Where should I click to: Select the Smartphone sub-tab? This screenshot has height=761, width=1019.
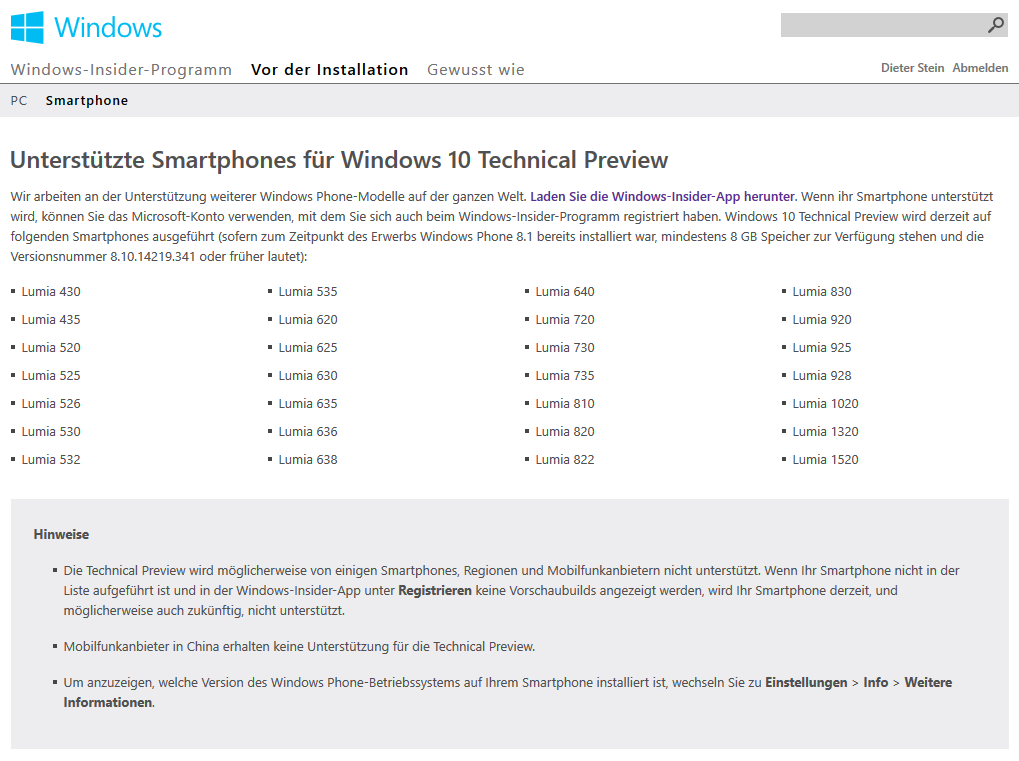(x=86, y=101)
